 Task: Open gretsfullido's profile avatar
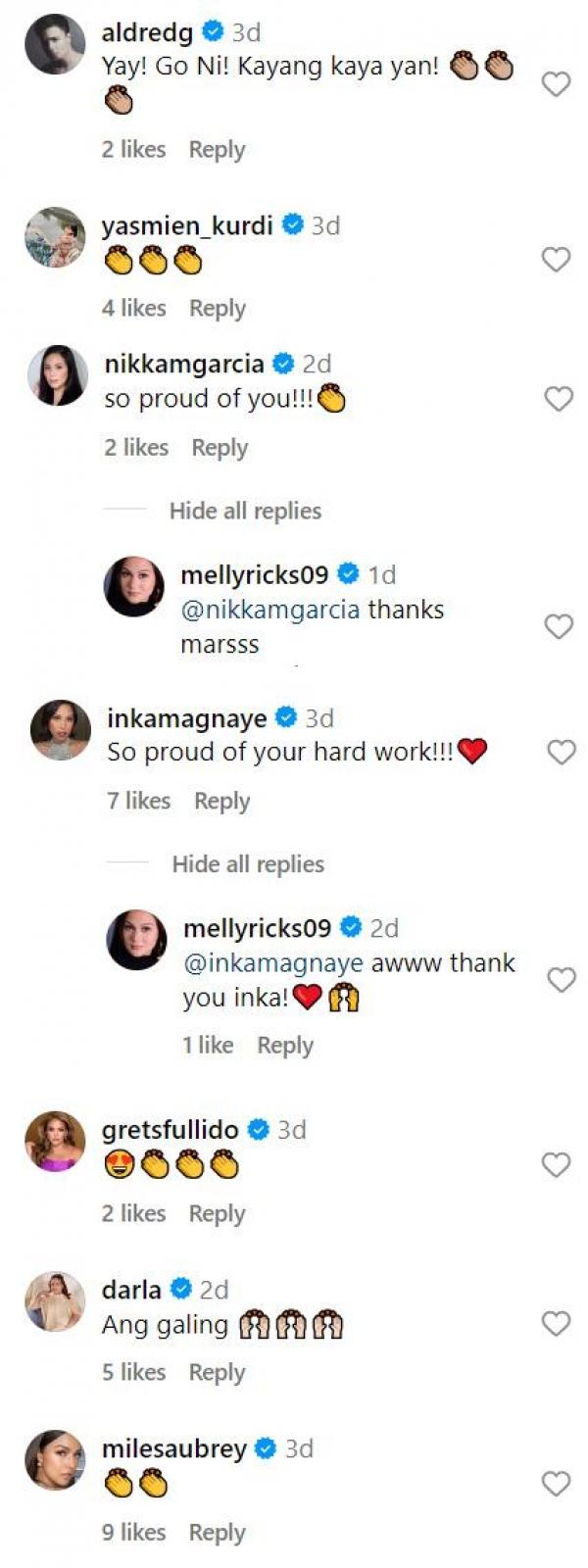55,1142
